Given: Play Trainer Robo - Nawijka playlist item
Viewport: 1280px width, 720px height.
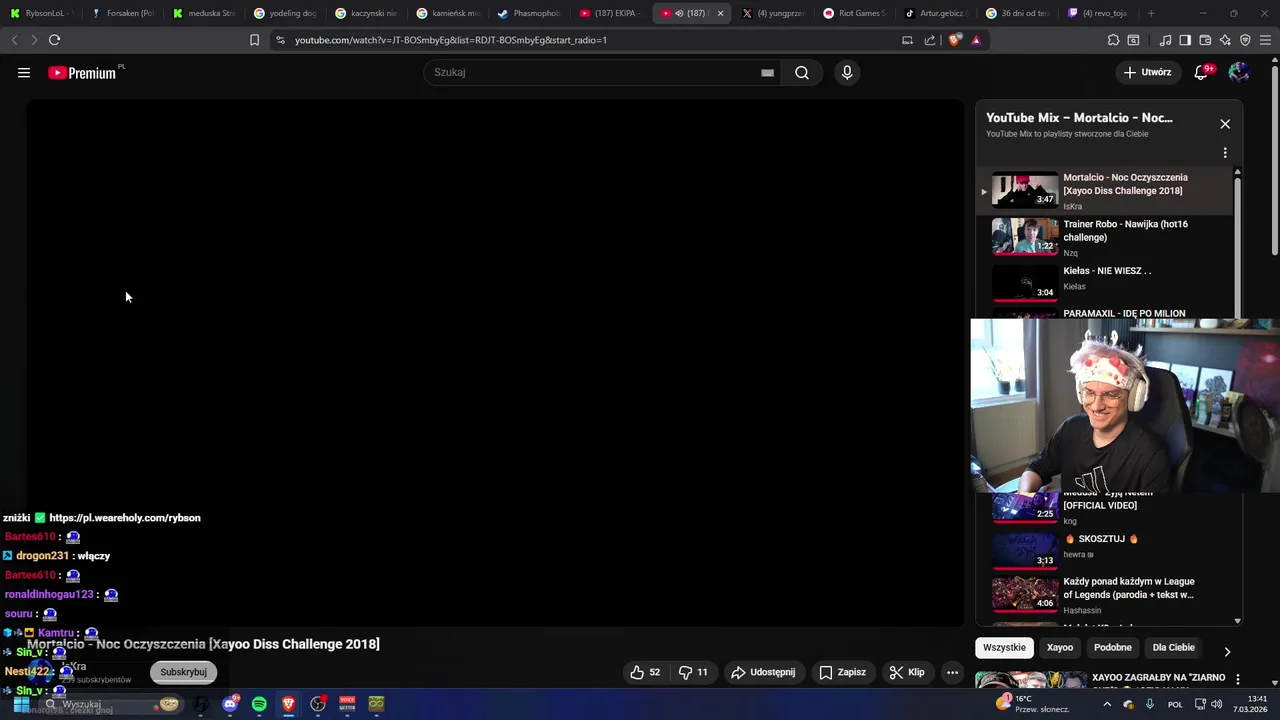Looking at the screenshot, I should [x=1105, y=237].
